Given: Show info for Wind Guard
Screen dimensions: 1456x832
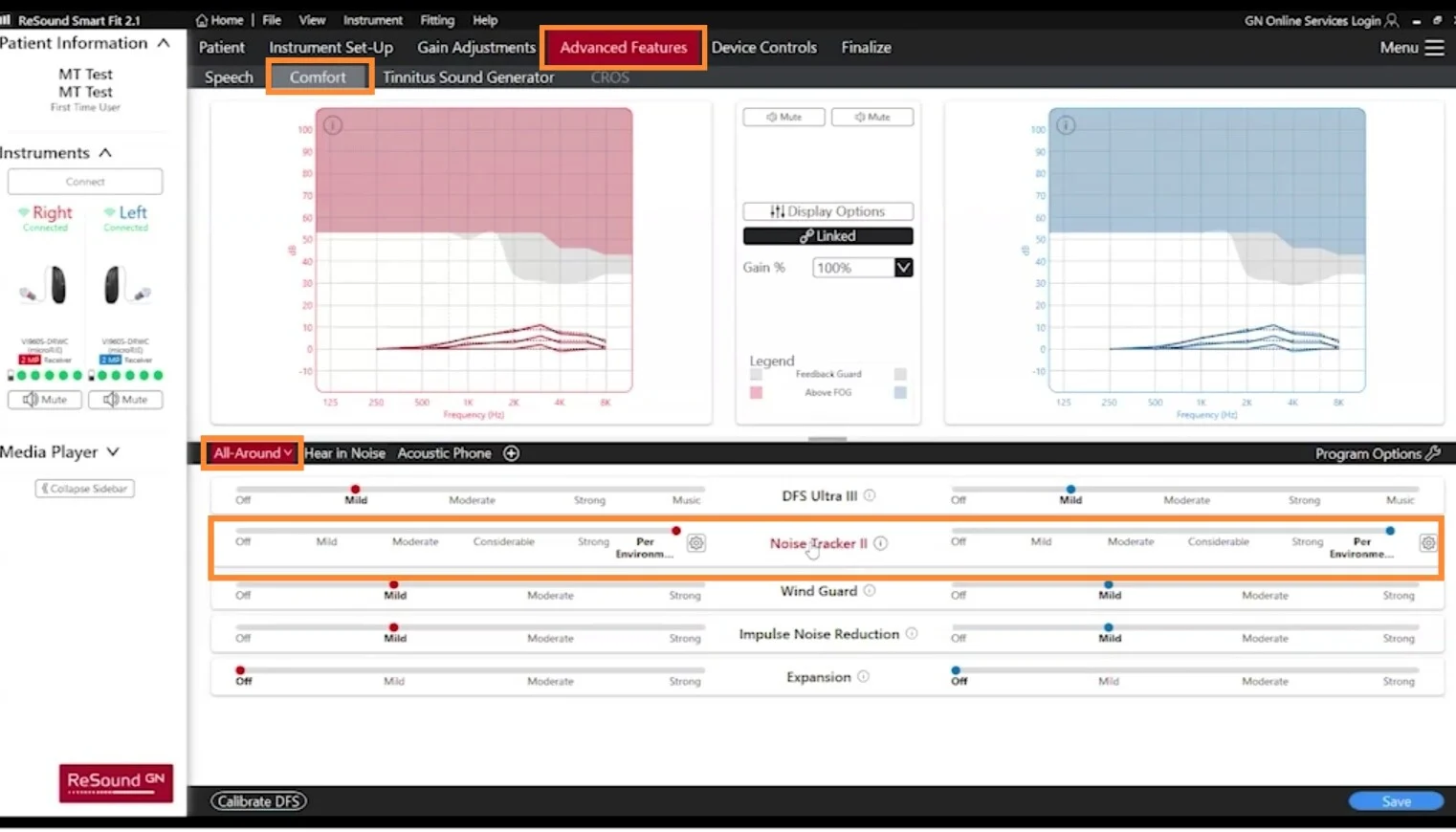Looking at the screenshot, I should (x=870, y=591).
